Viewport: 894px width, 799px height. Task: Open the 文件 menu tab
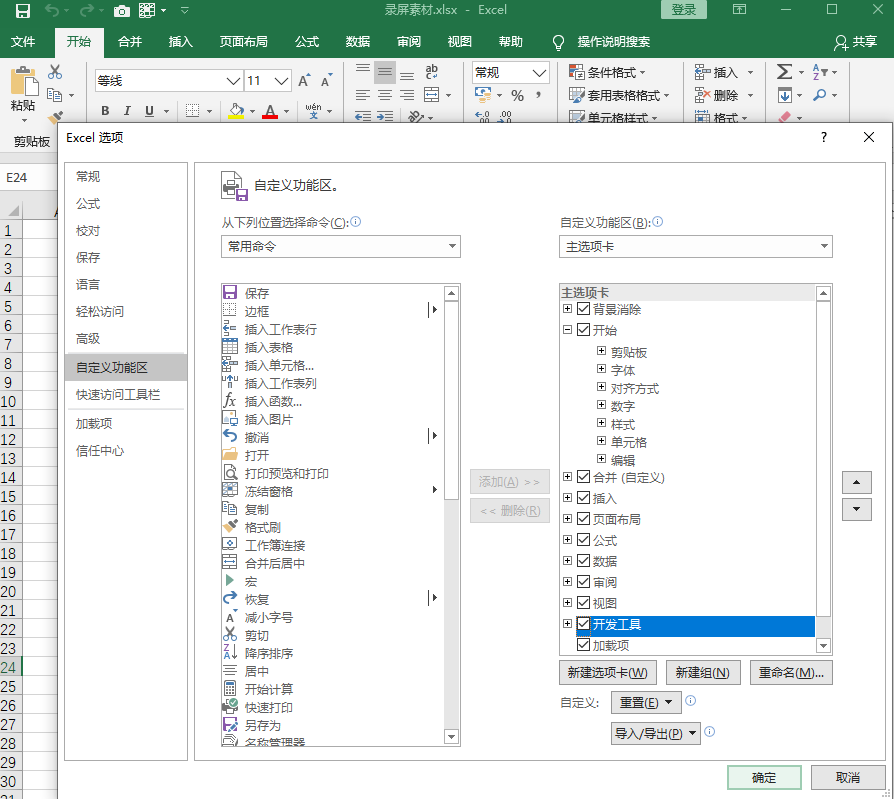[23, 42]
